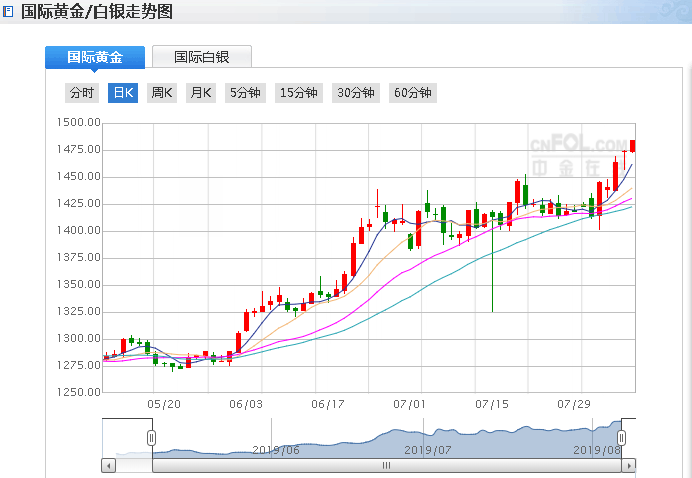Click the 1350.00 price axis label
This screenshot has height=478, width=692.
click(x=79, y=284)
